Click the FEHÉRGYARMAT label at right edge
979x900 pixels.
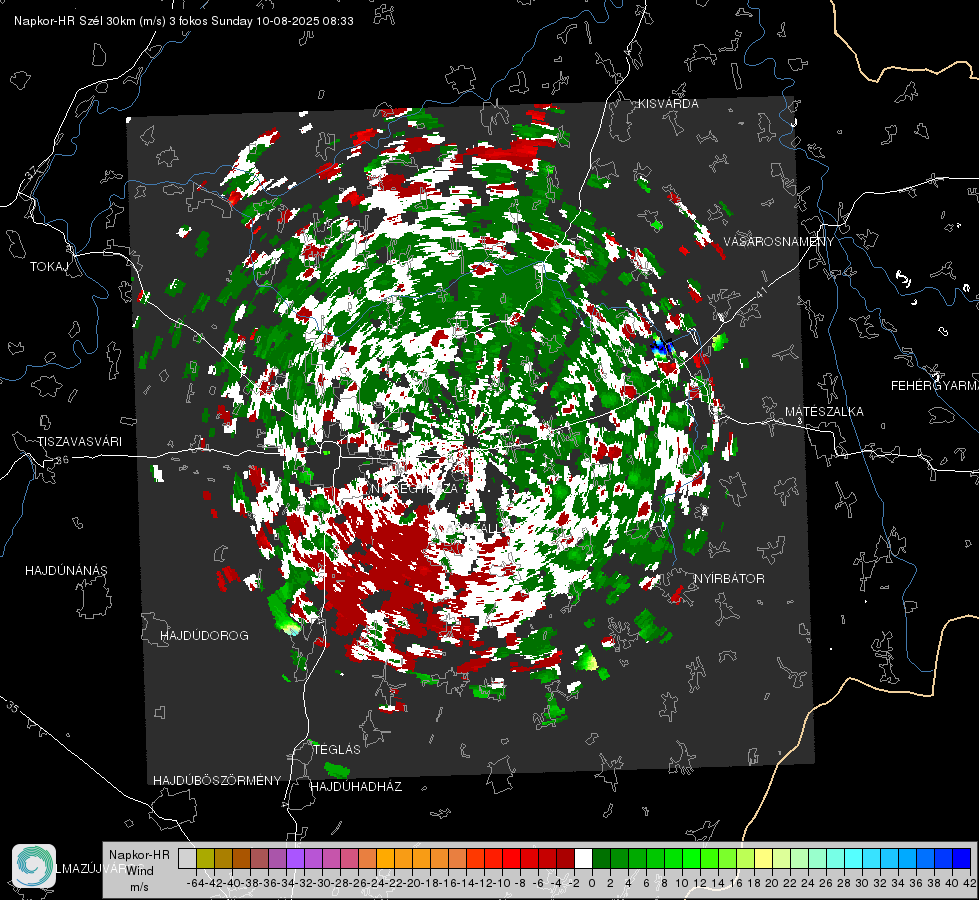point(935,386)
